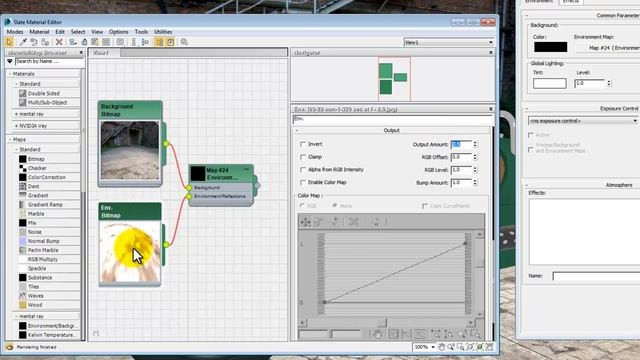Click zoom region icon in status bar
The image size is (640, 360).
[x=461, y=347]
